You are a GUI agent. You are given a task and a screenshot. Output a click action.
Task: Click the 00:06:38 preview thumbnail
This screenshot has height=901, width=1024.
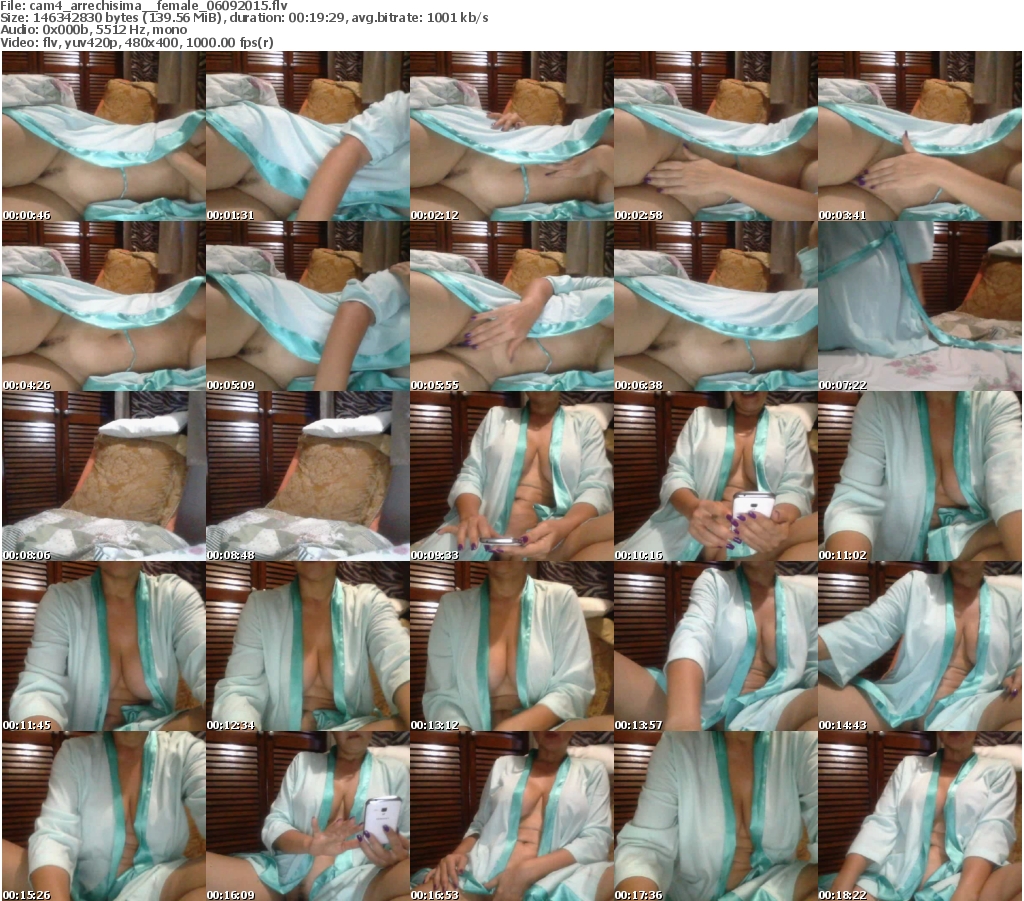click(x=716, y=306)
